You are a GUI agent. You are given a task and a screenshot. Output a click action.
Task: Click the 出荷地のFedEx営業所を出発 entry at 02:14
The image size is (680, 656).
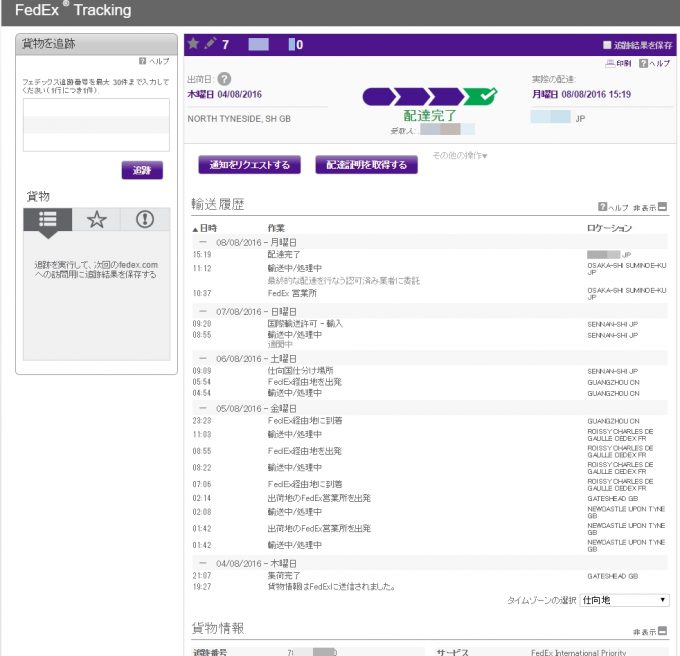(x=319, y=498)
